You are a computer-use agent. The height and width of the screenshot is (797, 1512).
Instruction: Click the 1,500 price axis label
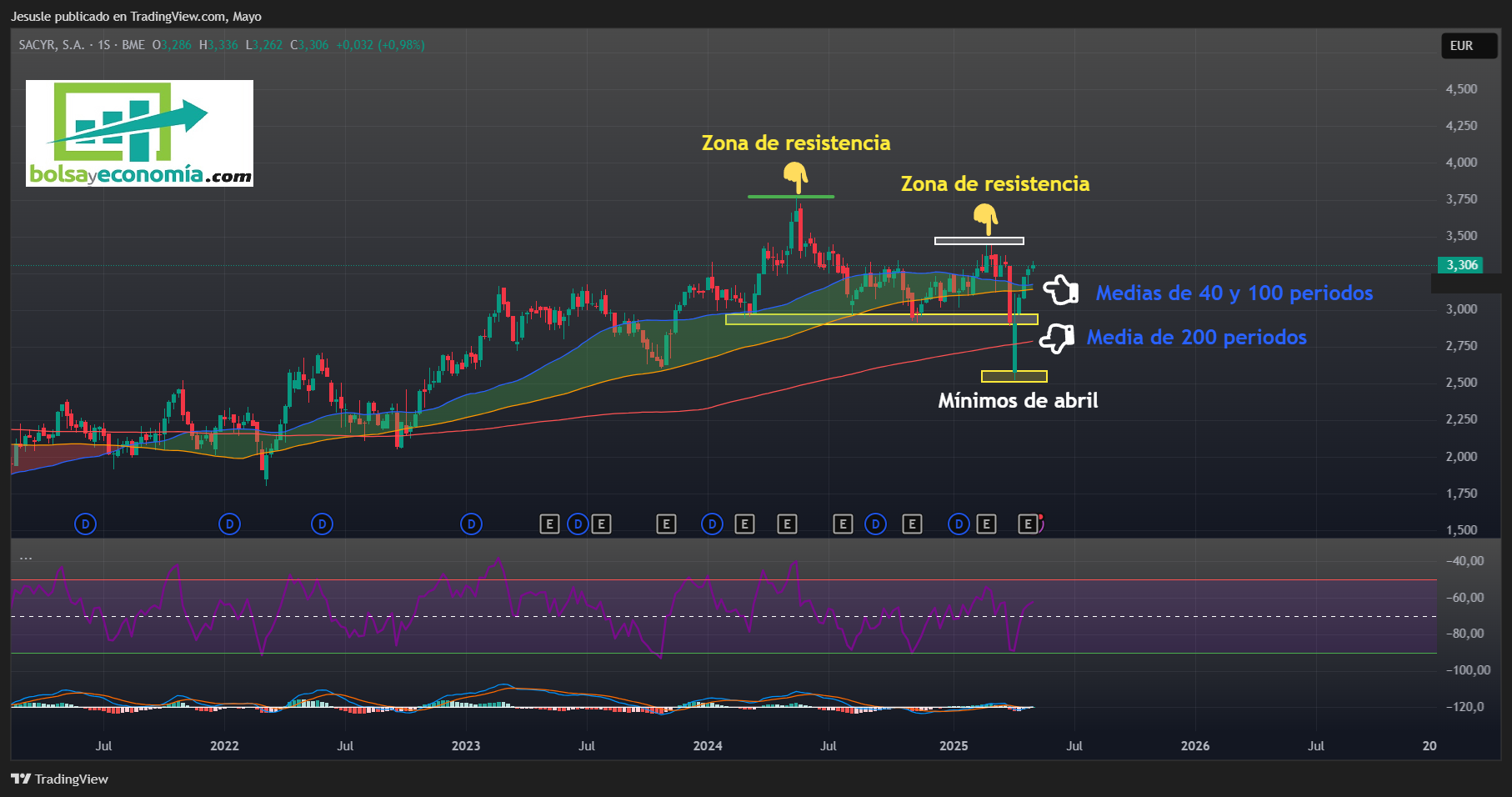tap(1461, 529)
